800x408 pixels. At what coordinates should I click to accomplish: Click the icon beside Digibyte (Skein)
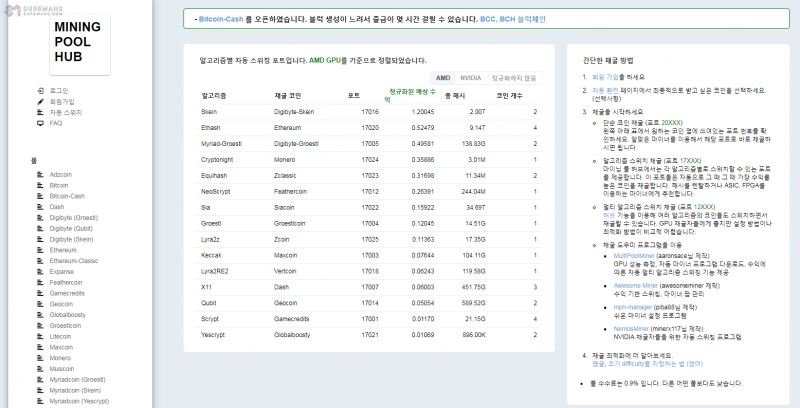point(41,239)
